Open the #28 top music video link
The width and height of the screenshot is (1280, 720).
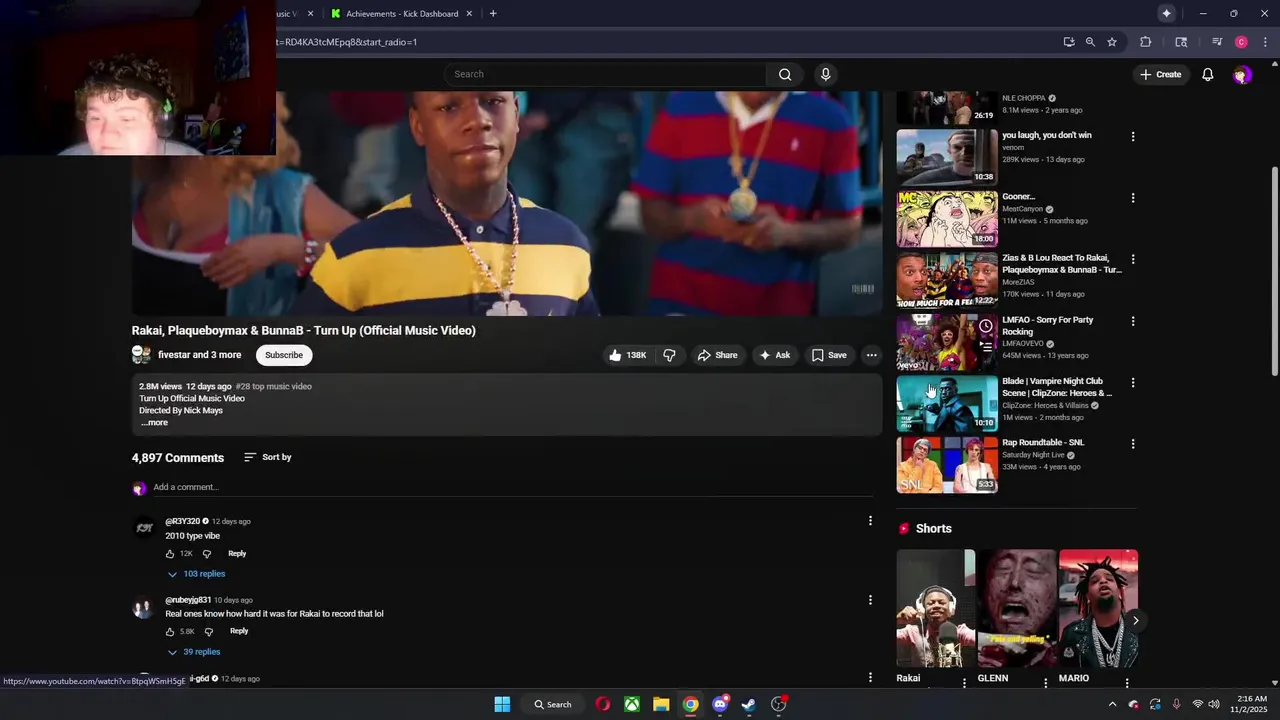[x=273, y=387]
